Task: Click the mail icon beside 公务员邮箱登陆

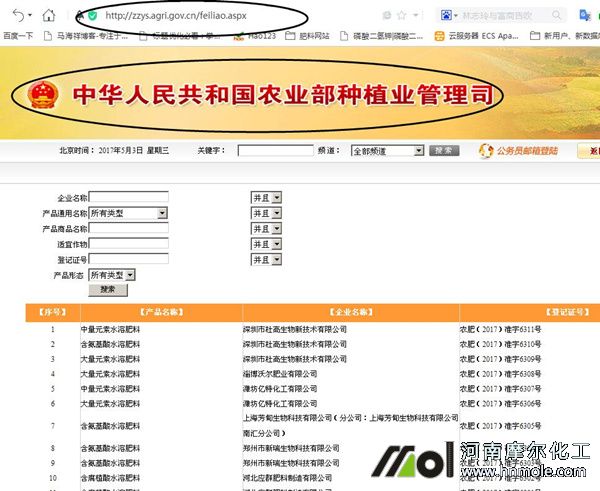Action: (487, 151)
